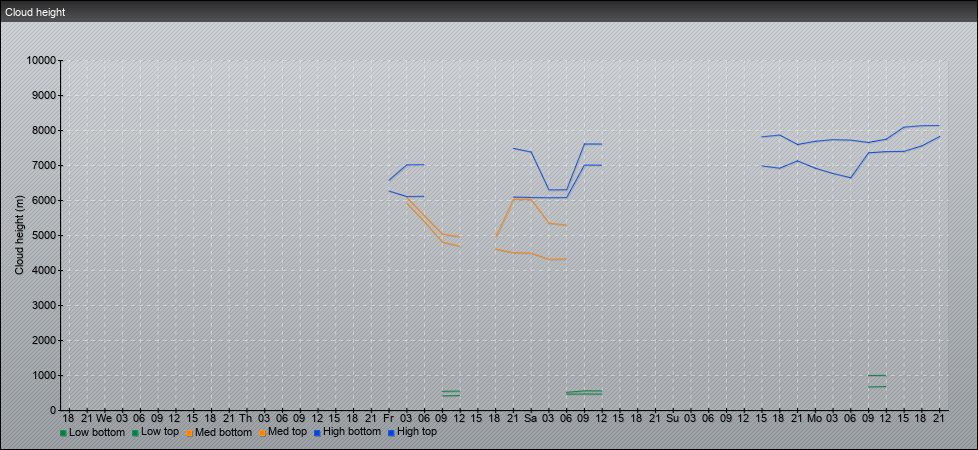978x450 pixels.
Task: Click the vertical axis title Cloud height (m)
Action: click(19, 235)
